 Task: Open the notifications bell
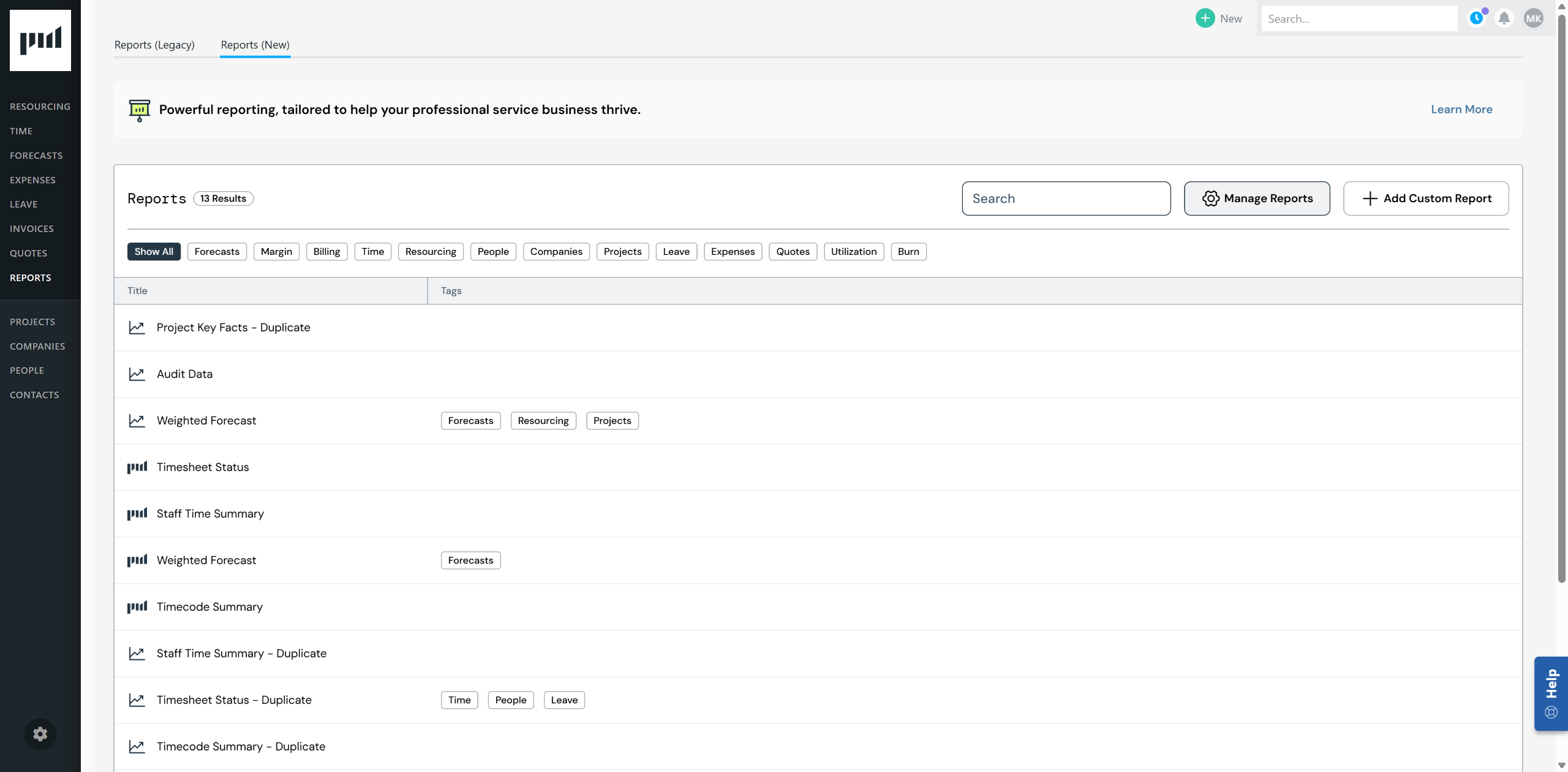(1504, 18)
